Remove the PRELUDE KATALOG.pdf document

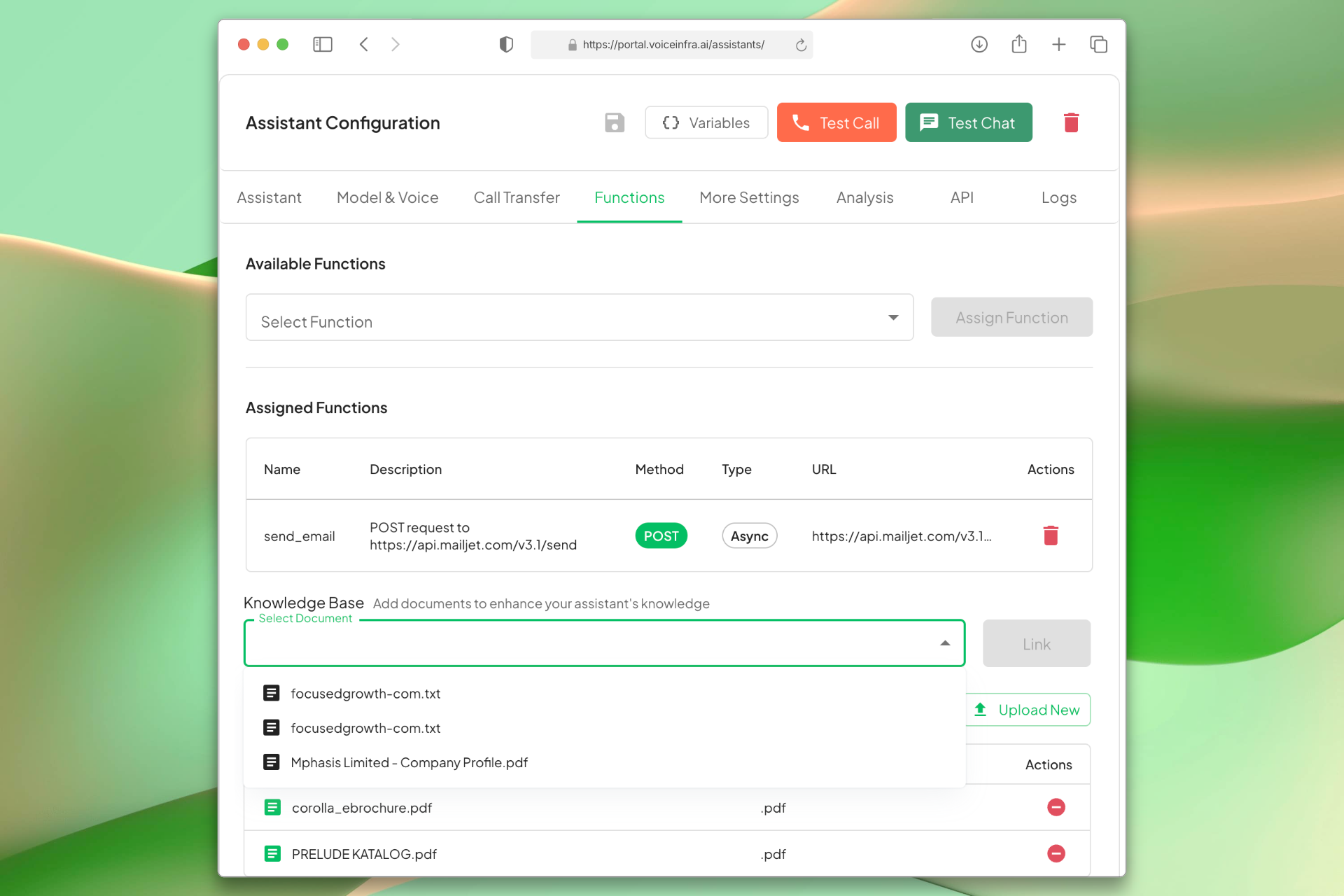pos(1056,853)
